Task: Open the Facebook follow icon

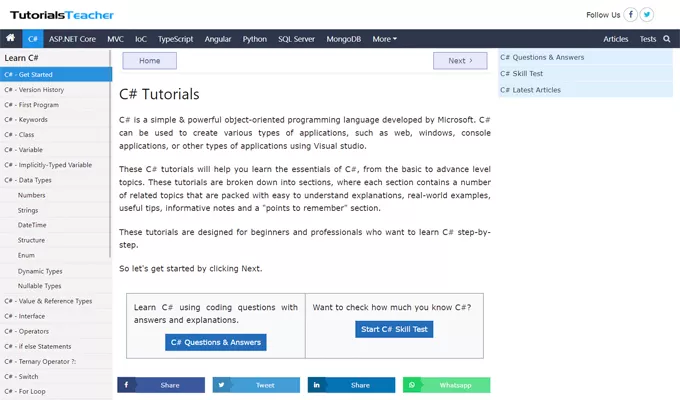Action: coord(630,15)
